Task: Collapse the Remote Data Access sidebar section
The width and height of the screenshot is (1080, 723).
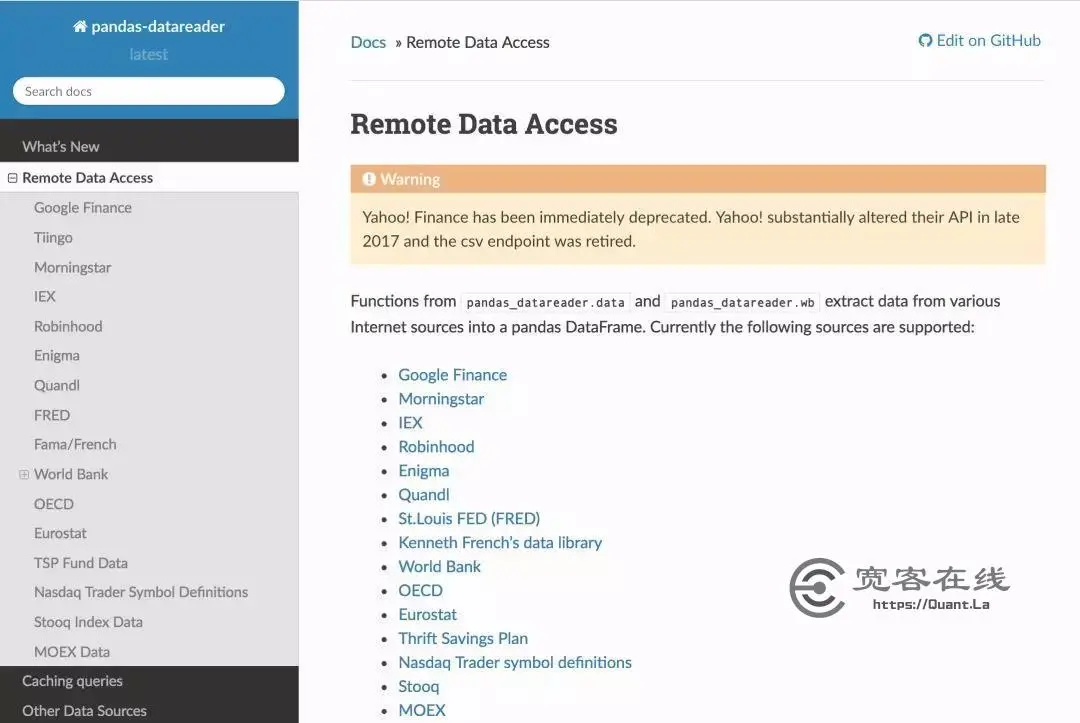Action: 12,178
